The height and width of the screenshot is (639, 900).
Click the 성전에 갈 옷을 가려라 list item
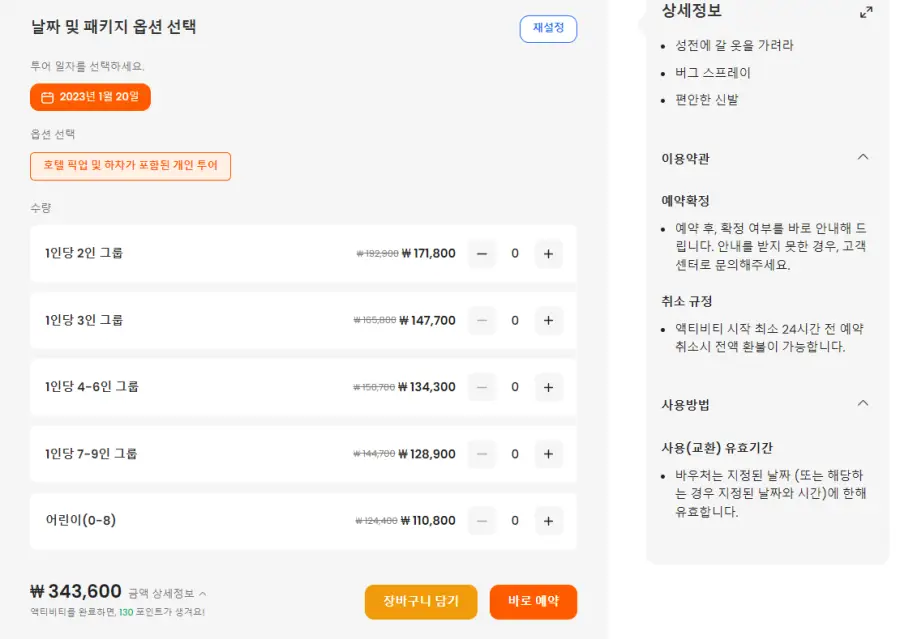point(734,45)
